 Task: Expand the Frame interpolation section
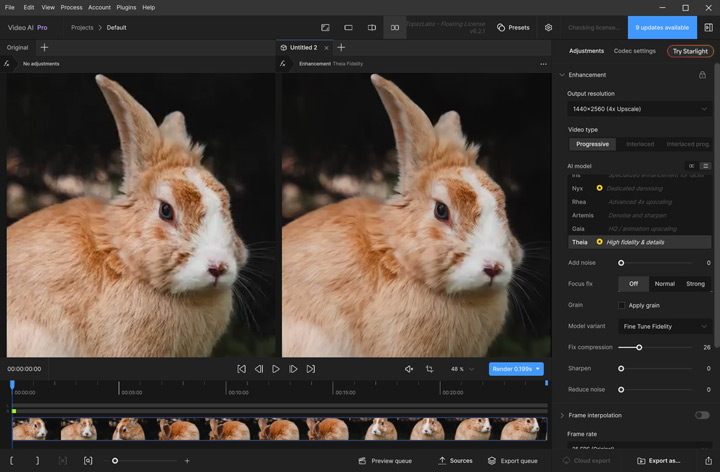[562, 415]
